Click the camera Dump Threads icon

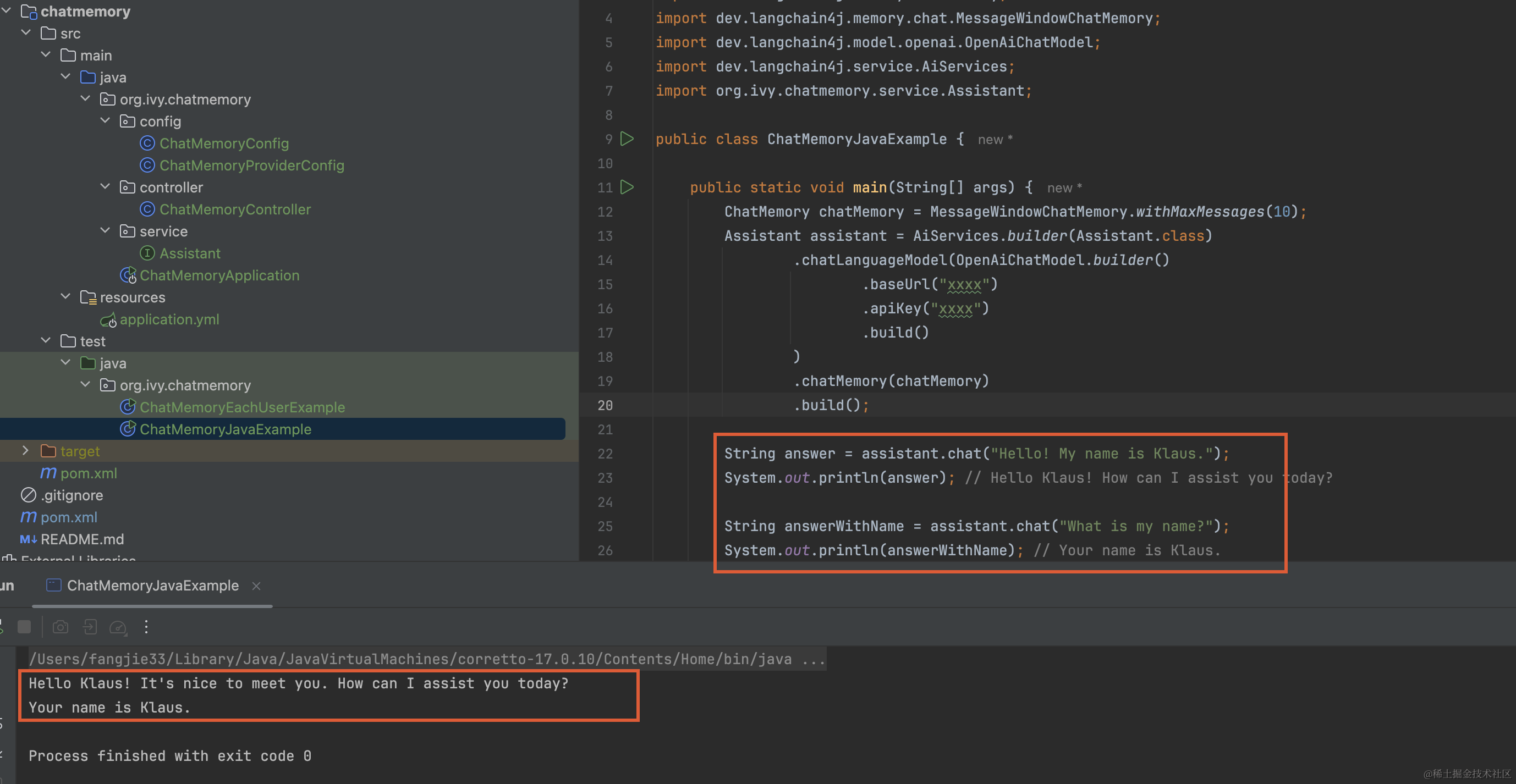61,627
